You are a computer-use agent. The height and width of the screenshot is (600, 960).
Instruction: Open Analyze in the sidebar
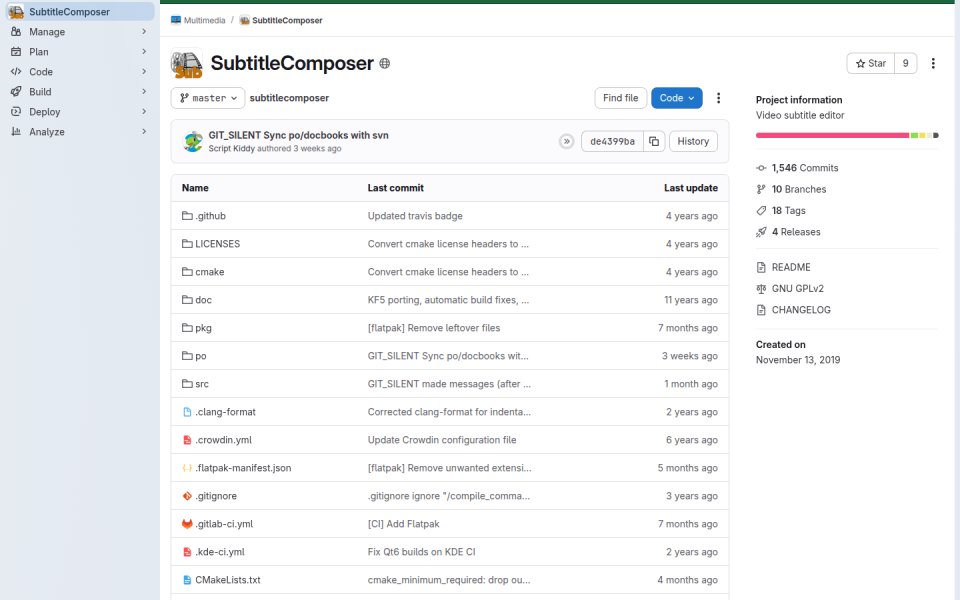tap(80, 132)
